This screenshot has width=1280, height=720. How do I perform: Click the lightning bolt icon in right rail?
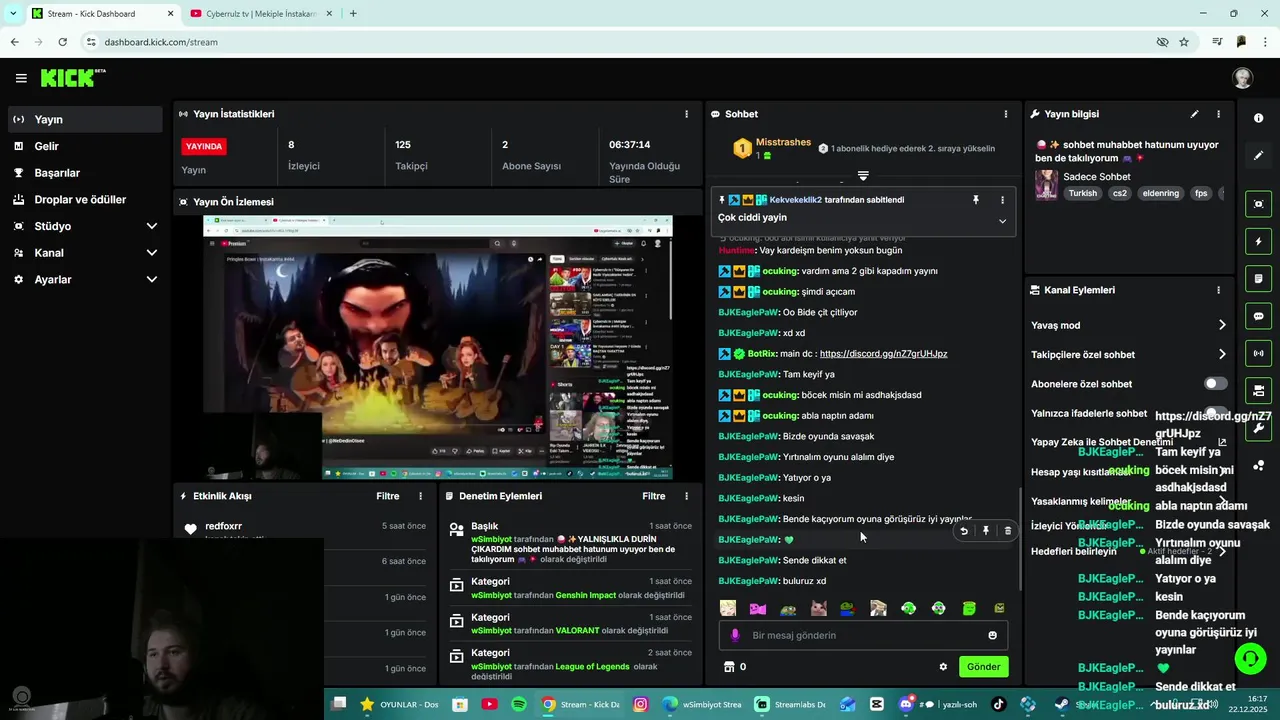pos(1258,241)
